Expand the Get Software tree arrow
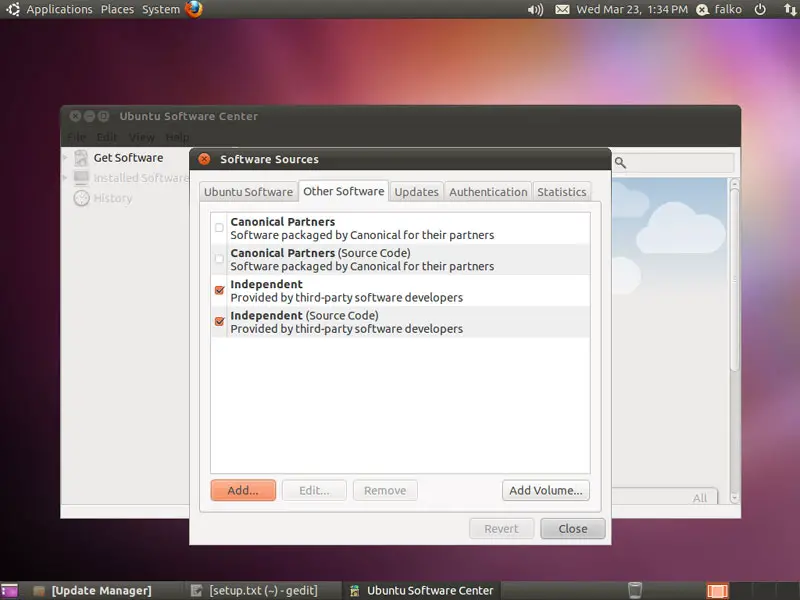The width and height of the screenshot is (800, 600). (x=65, y=158)
